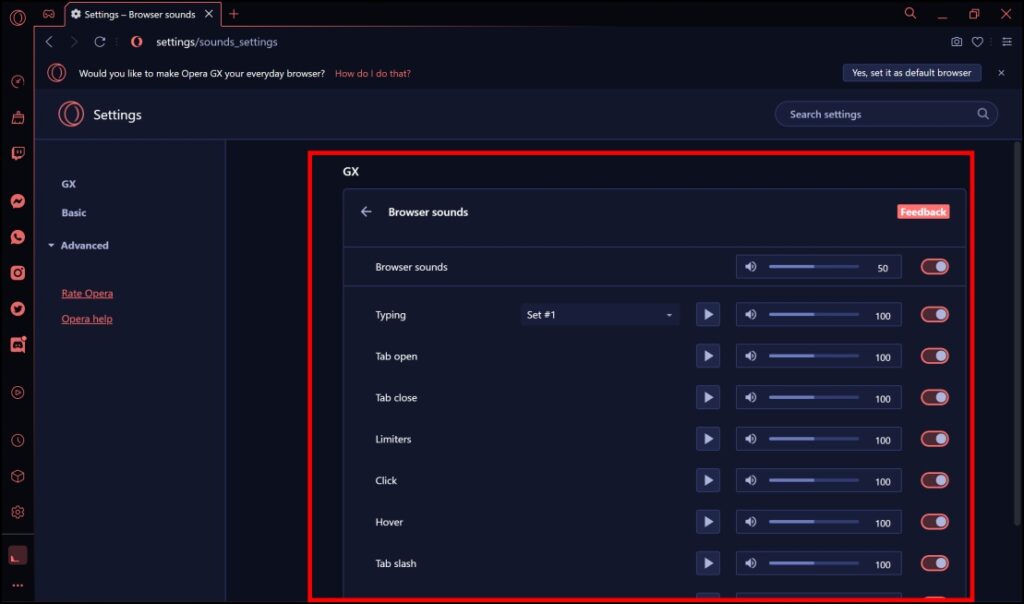Reload the settings page

click(100, 42)
